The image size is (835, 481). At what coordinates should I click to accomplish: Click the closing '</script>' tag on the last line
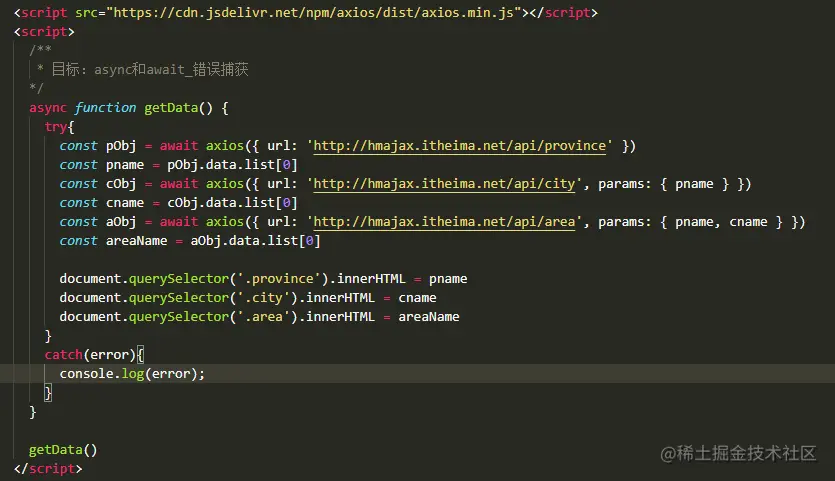[48, 469]
